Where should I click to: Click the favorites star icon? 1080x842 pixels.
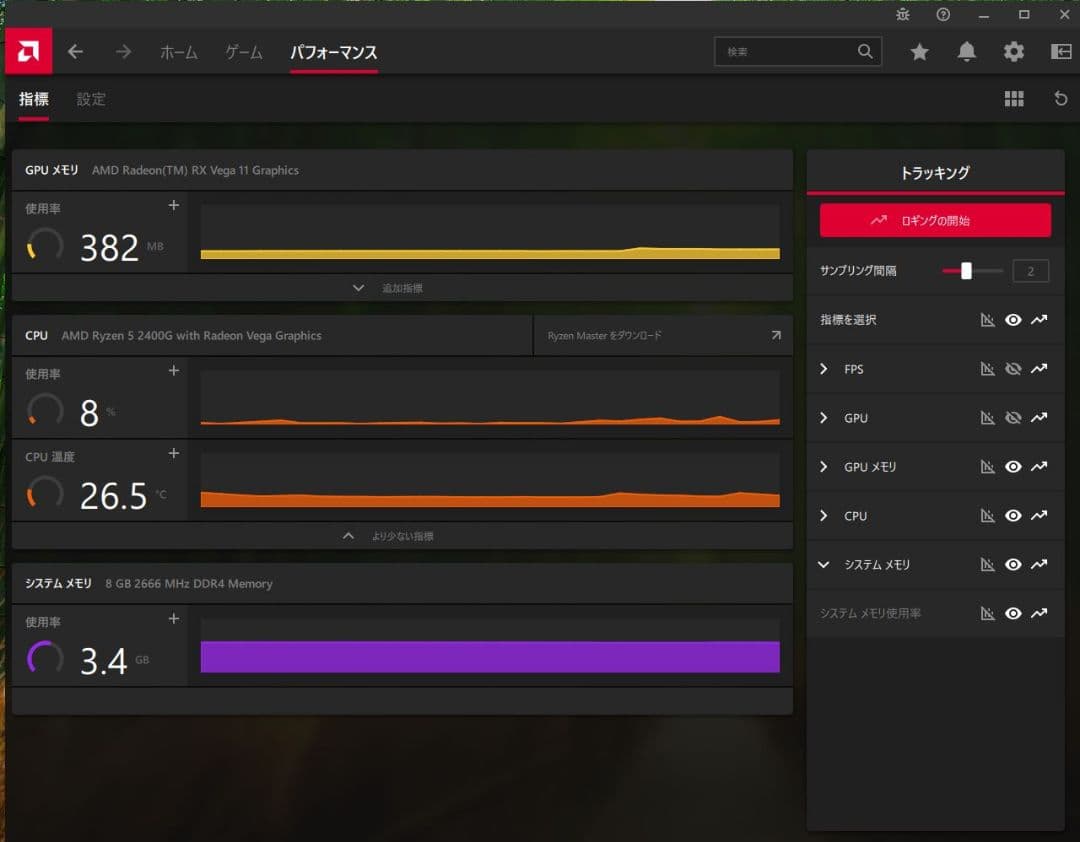pos(919,51)
